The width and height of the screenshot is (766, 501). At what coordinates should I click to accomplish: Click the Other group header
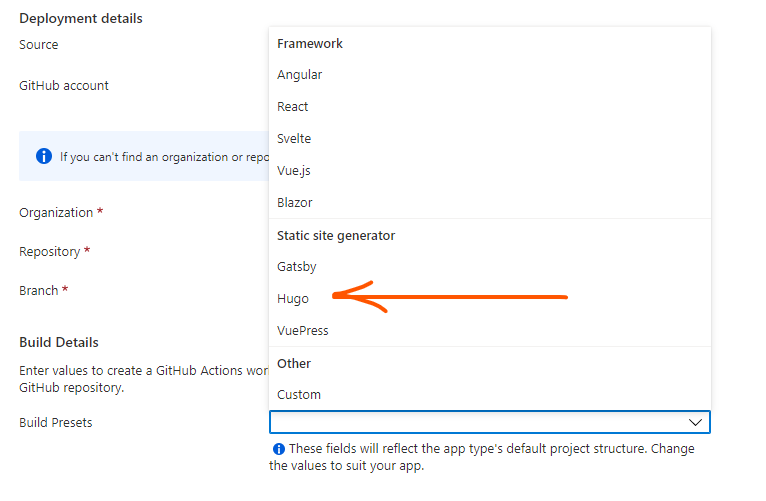pyautogui.click(x=294, y=364)
